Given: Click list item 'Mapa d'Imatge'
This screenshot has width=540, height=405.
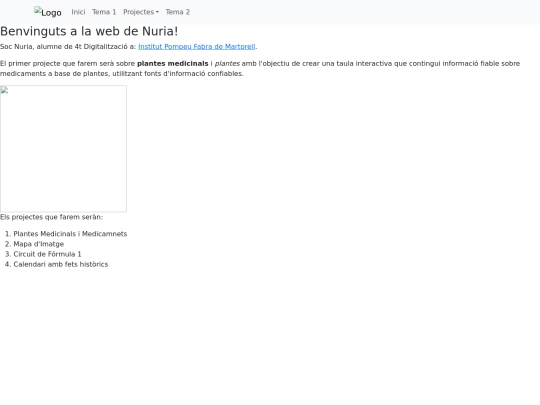Looking at the screenshot, I should click(39, 244).
